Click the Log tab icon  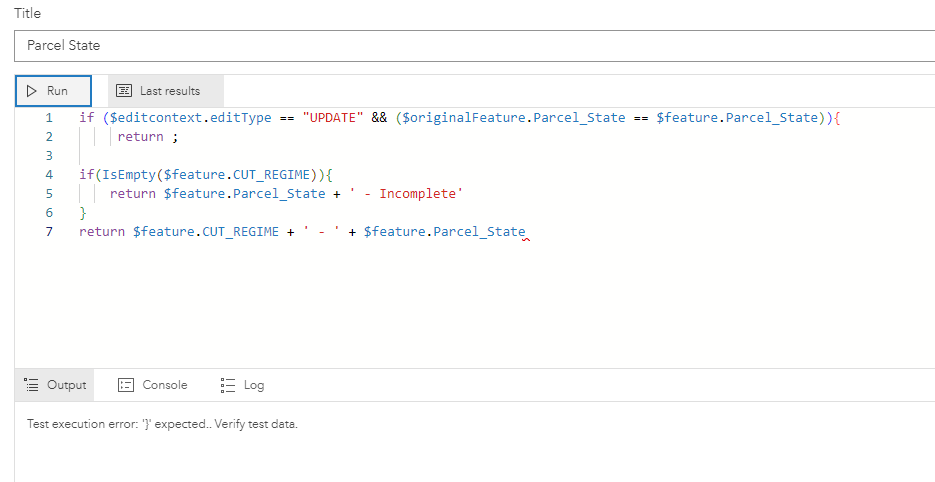pyautogui.click(x=227, y=385)
